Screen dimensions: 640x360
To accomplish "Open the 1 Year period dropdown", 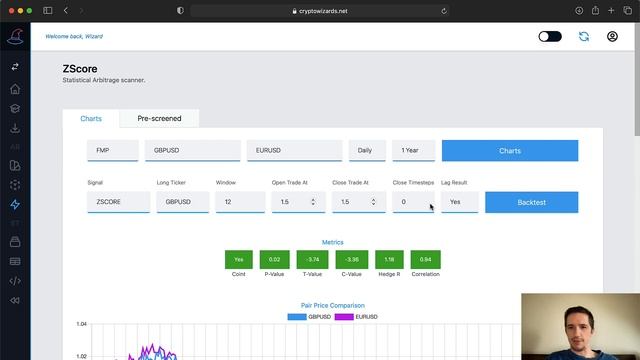I will (413, 151).
